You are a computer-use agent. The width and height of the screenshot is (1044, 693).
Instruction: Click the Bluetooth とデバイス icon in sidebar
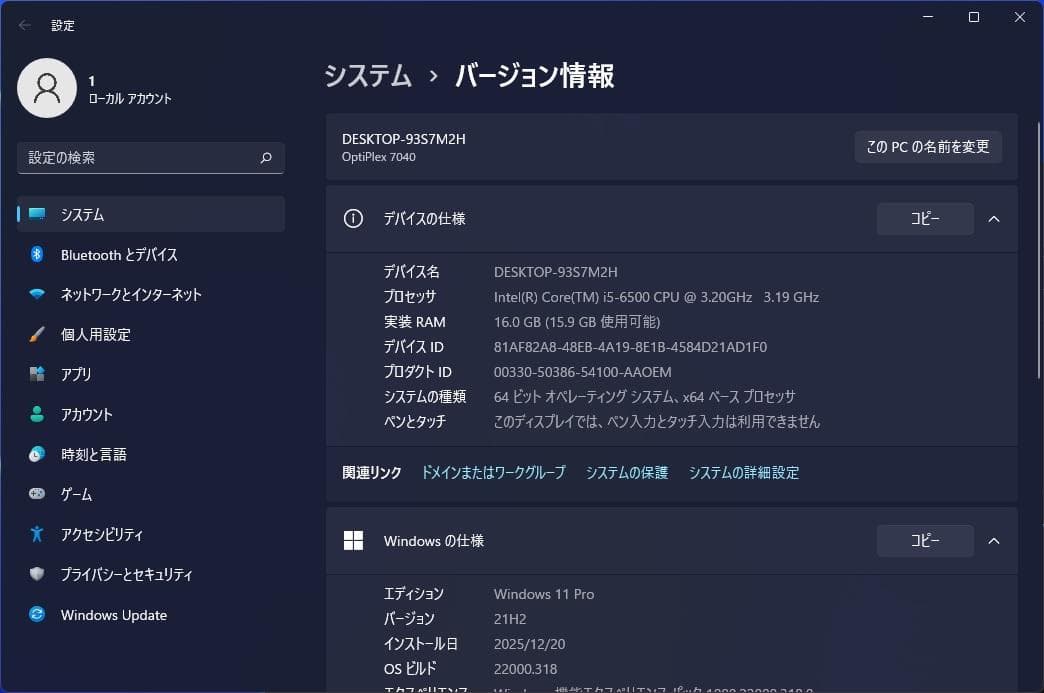37,255
